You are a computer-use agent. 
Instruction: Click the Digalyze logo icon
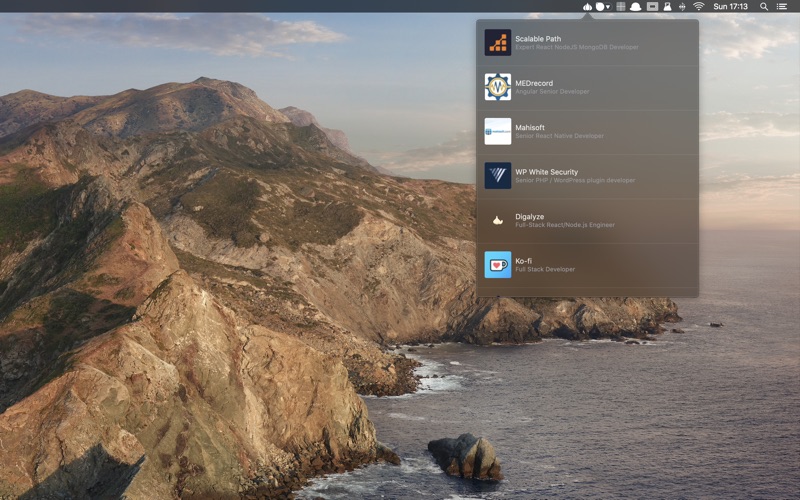click(x=497, y=220)
